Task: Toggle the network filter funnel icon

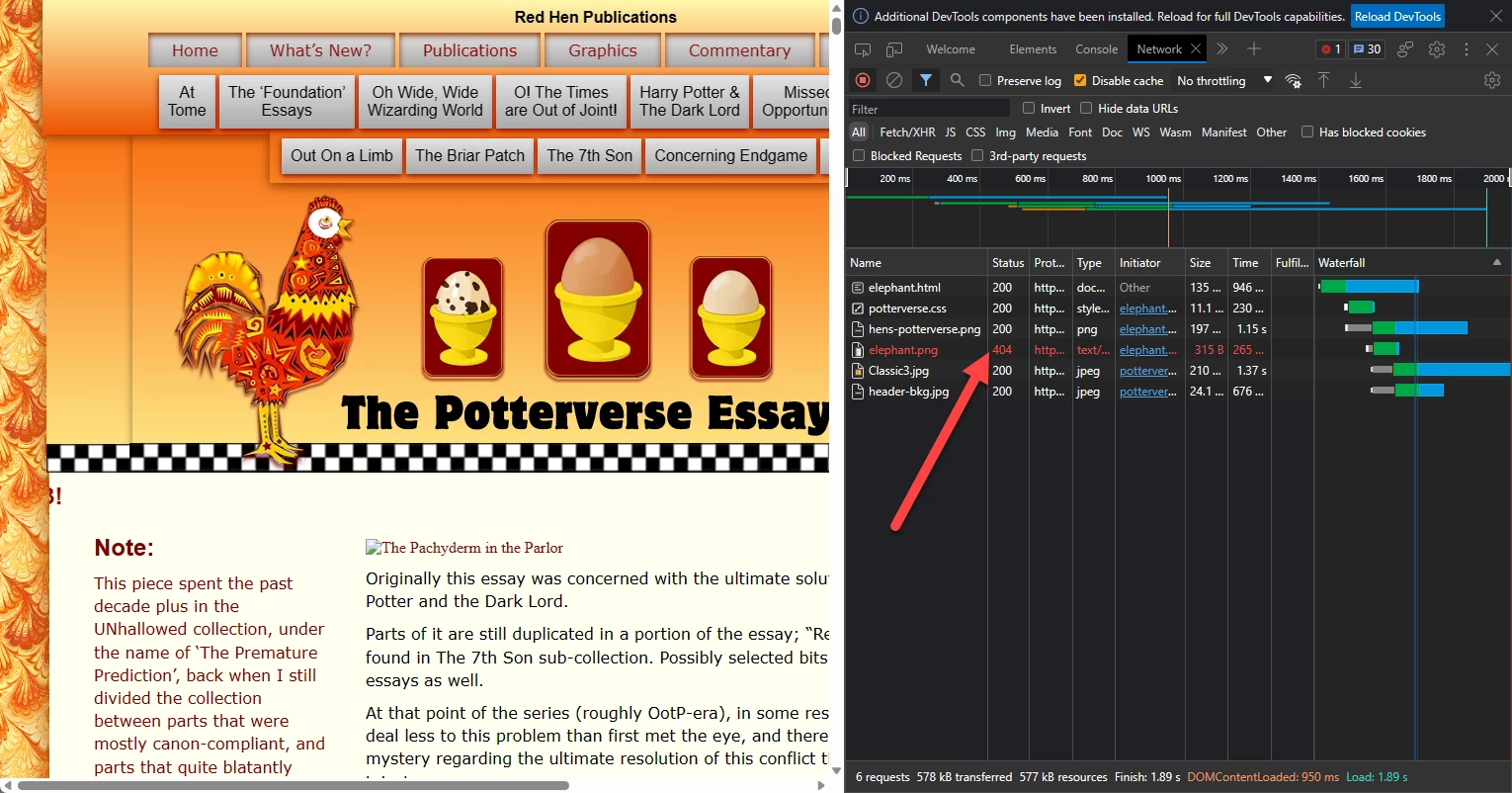Action: point(926,80)
